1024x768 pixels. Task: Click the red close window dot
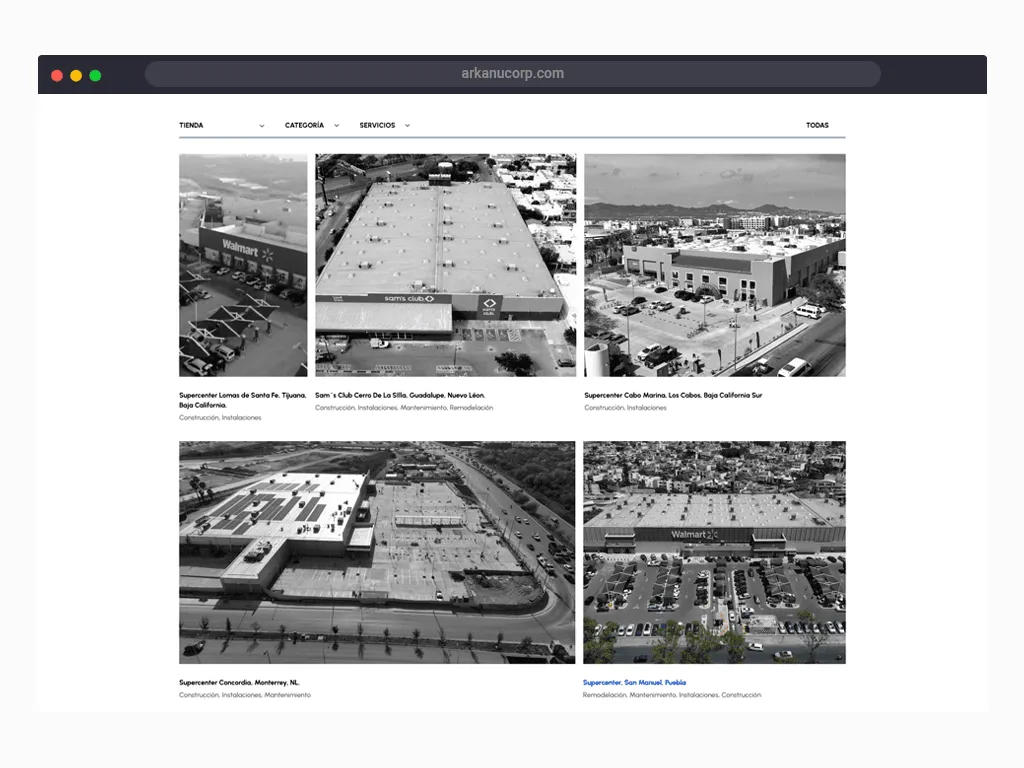coord(57,75)
